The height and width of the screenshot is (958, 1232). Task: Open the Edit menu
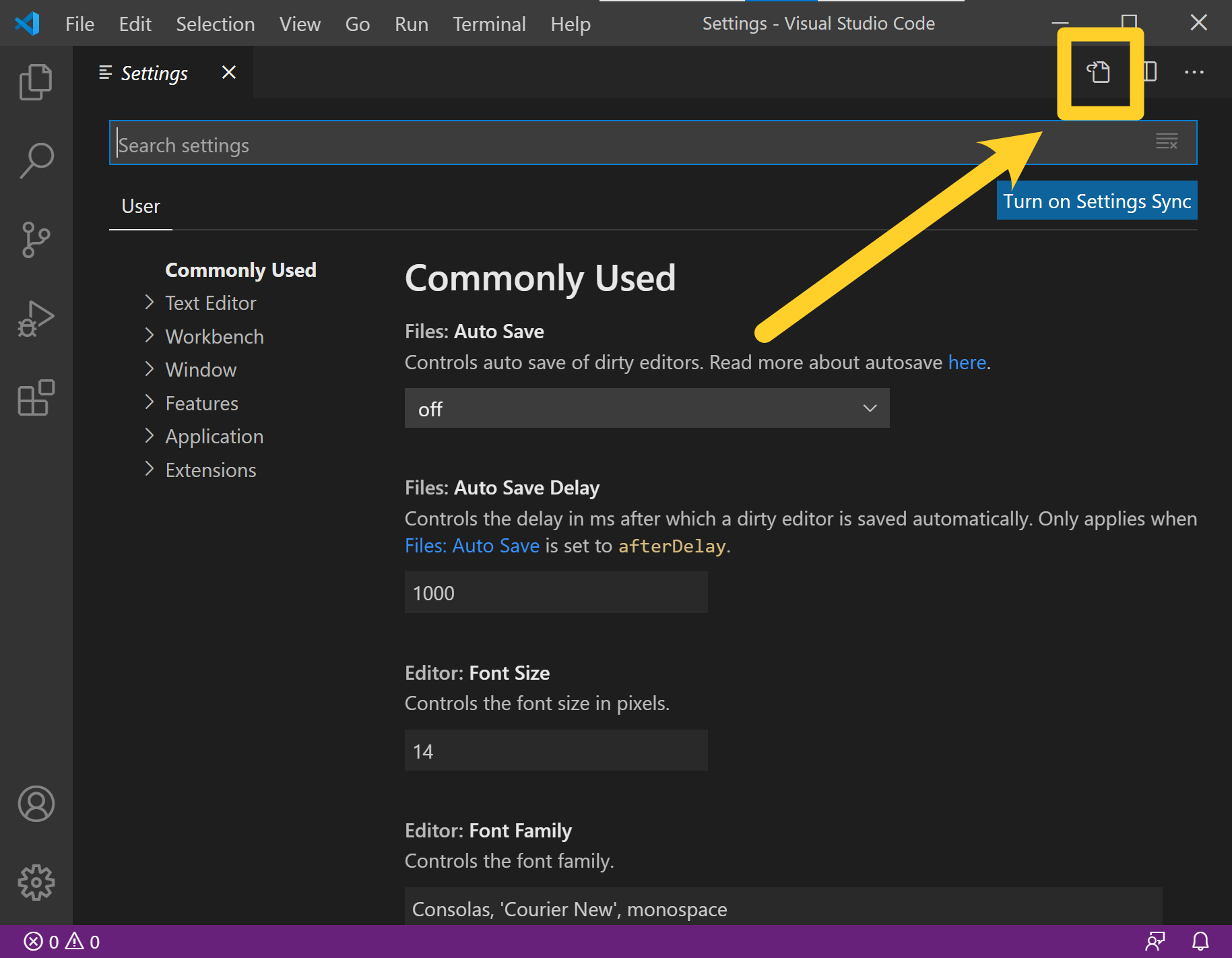pyautogui.click(x=135, y=24)
